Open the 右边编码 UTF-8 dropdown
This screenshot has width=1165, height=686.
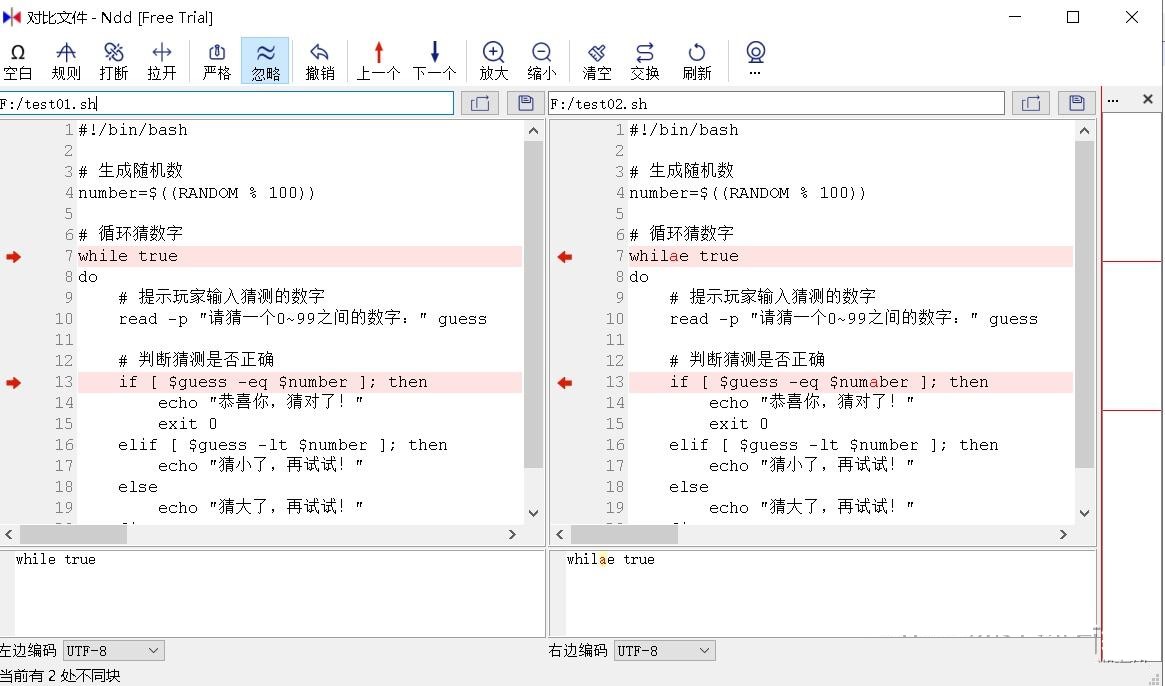[x=665, y=650]
